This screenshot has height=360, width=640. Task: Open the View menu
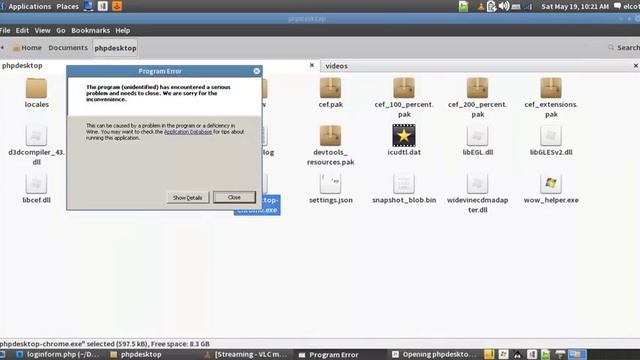point(42,31)
